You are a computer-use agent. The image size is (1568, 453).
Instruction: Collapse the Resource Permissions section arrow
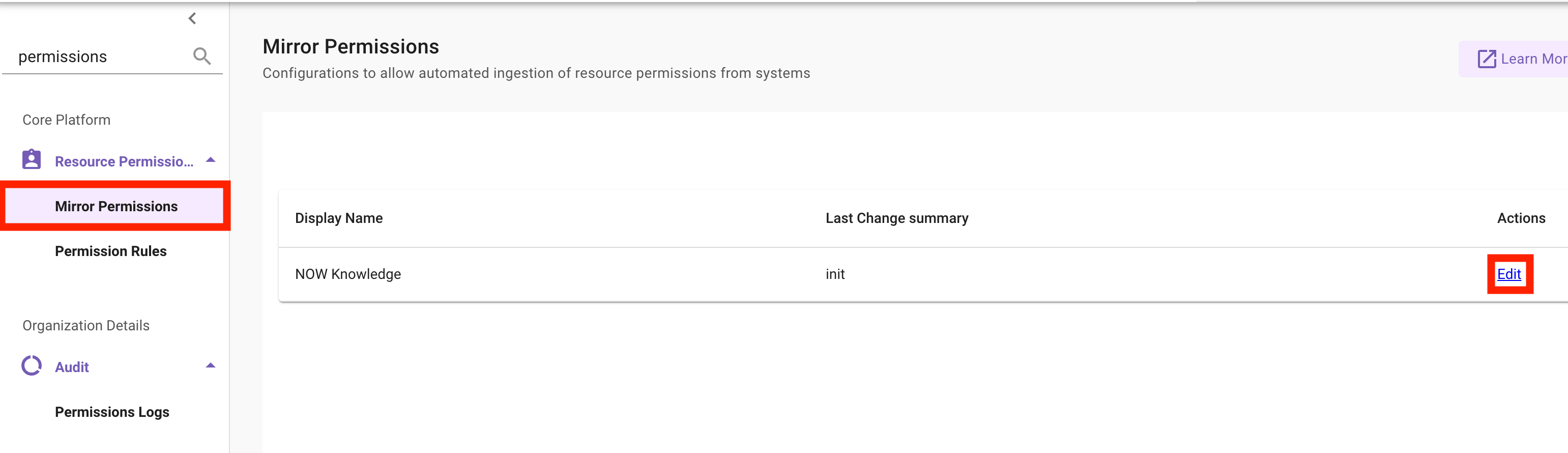coord(211,160)
